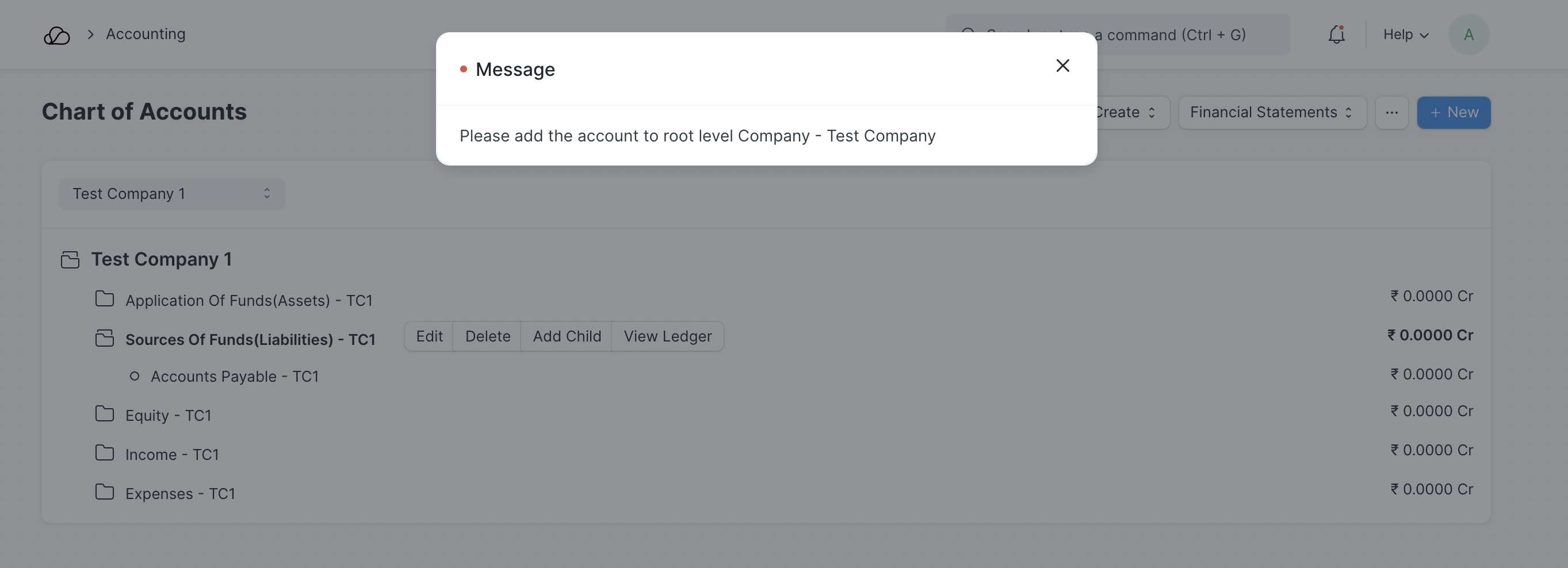The image size is (1568, 568).
Task: Go to Accounting breadcrumb
Action: pyautogui.click(x=146, y=34)
